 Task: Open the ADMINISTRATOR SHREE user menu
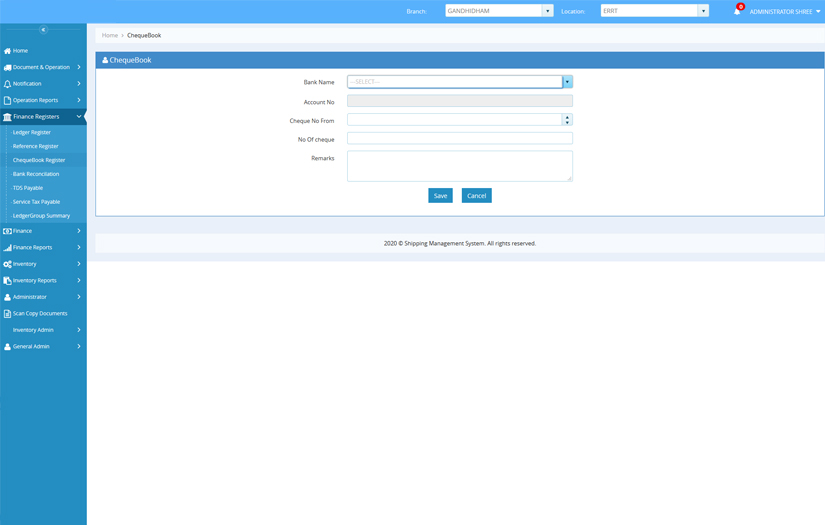[x=784, y=12]
